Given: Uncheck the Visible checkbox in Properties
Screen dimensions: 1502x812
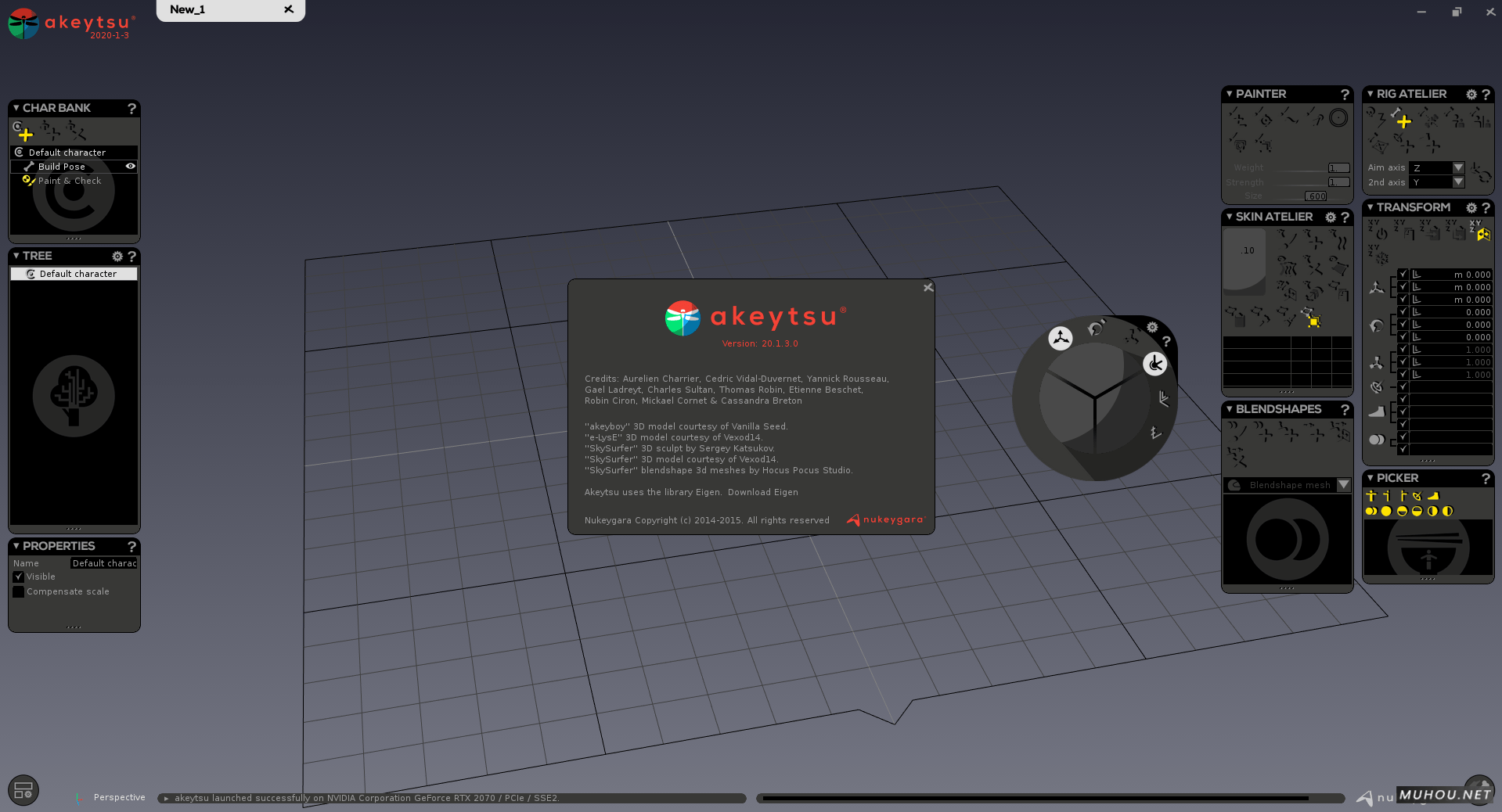Looking at the screenshot, I should [18, 577].
